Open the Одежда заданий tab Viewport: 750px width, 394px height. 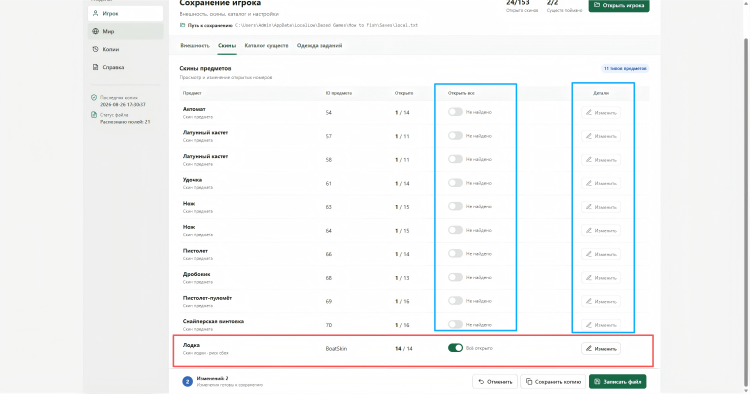click(x=320, y=45)
